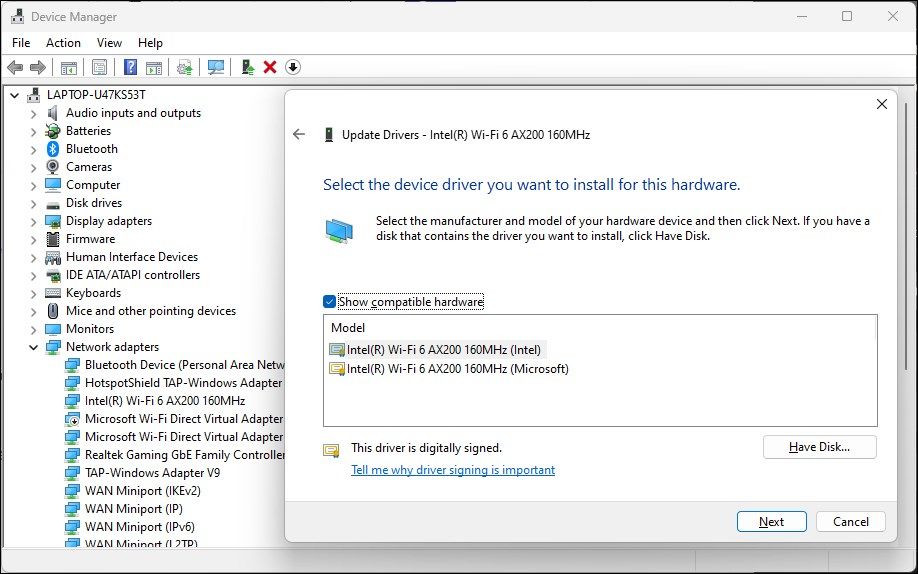This screenshot has height=574, width=918.
Task: Expand the Batteries node
Action: tap(33, 131)
